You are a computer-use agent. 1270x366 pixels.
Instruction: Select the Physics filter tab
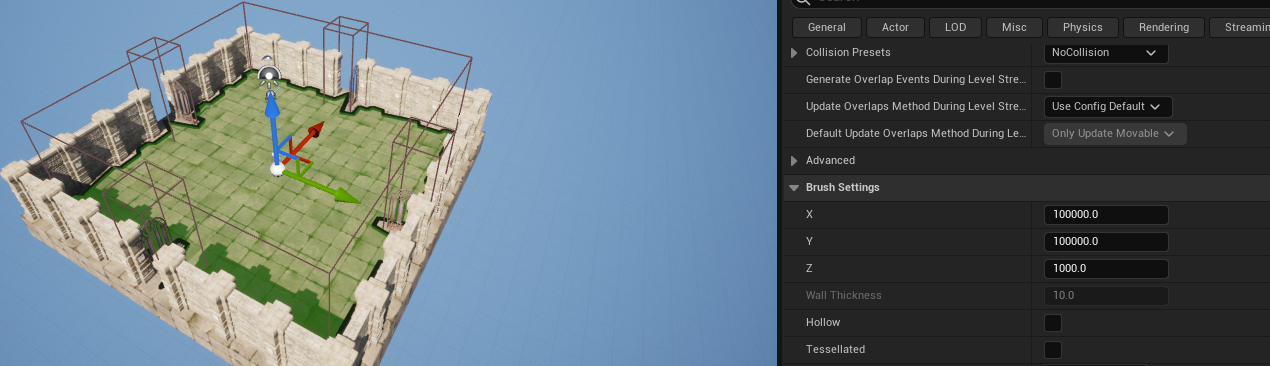pyautogui.click(x=1082, y=27)
